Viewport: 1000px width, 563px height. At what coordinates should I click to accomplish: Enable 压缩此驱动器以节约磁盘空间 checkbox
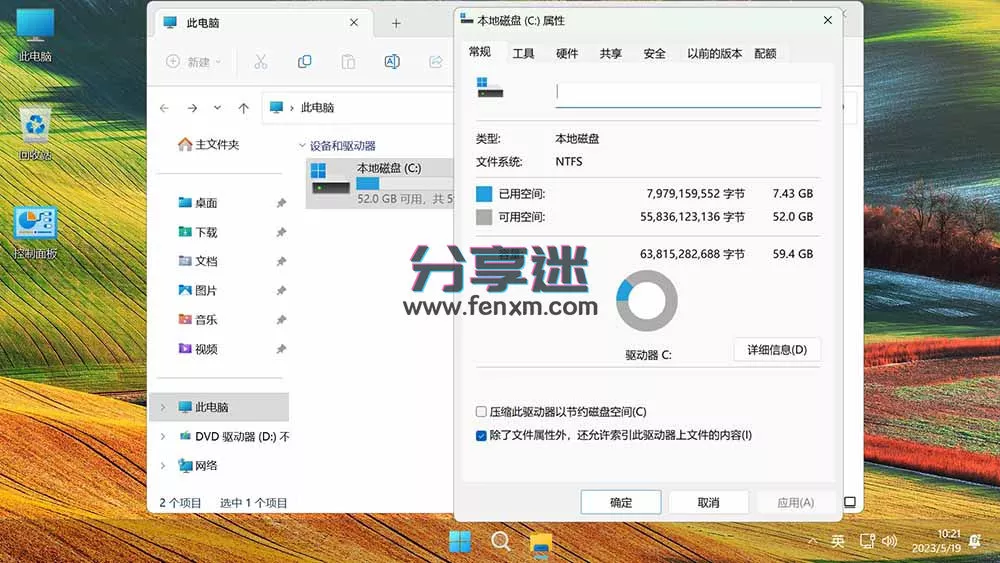click(x=481, y=412)
